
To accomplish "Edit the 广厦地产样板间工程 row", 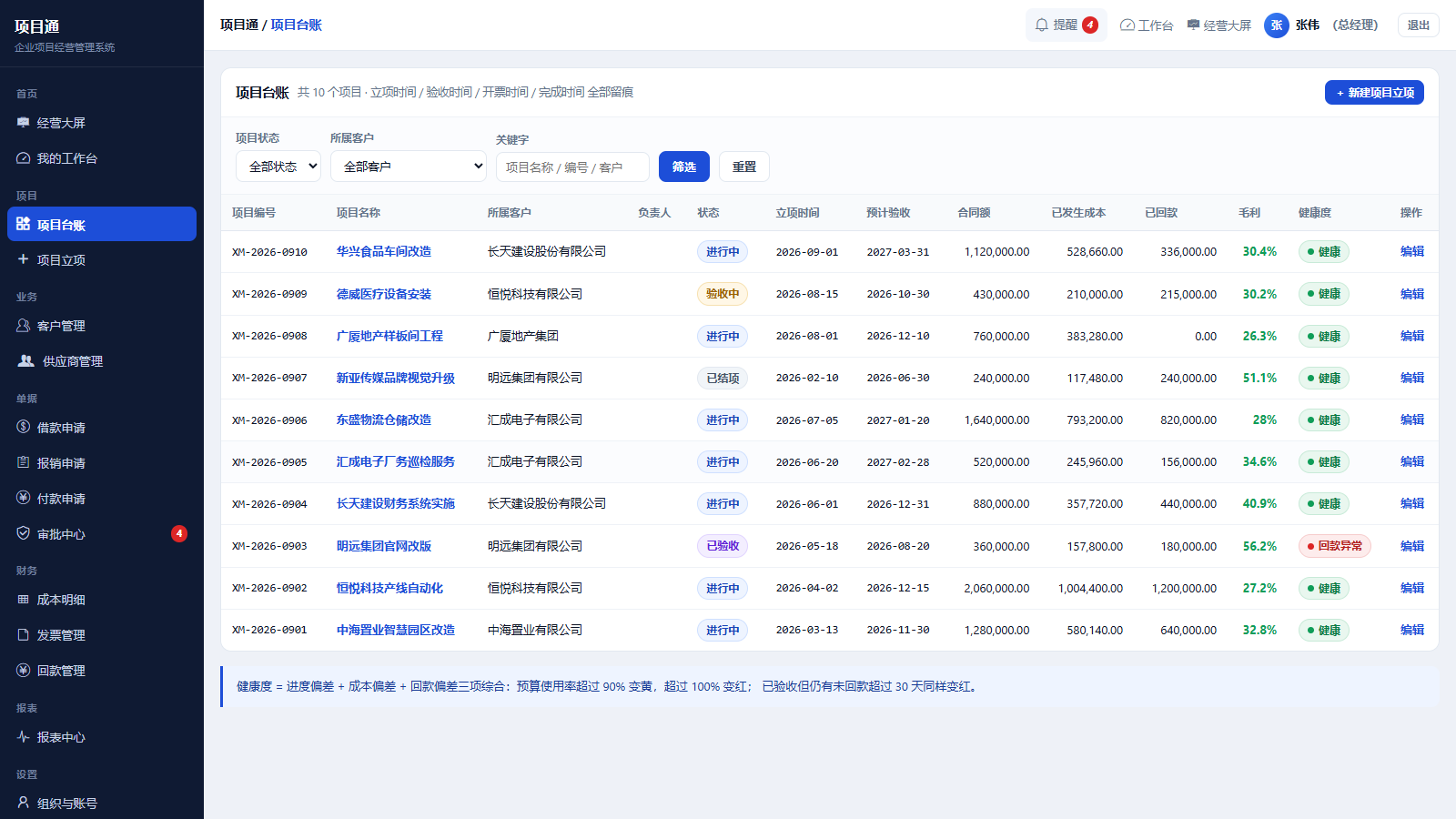I will tap(1412, 336).
